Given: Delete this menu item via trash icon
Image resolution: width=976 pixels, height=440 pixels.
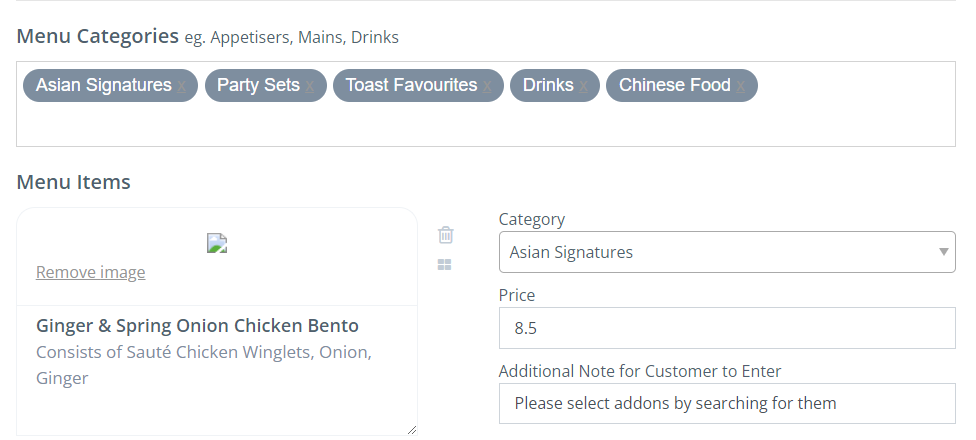Looking at the screenshot, I should pos(446,235).
